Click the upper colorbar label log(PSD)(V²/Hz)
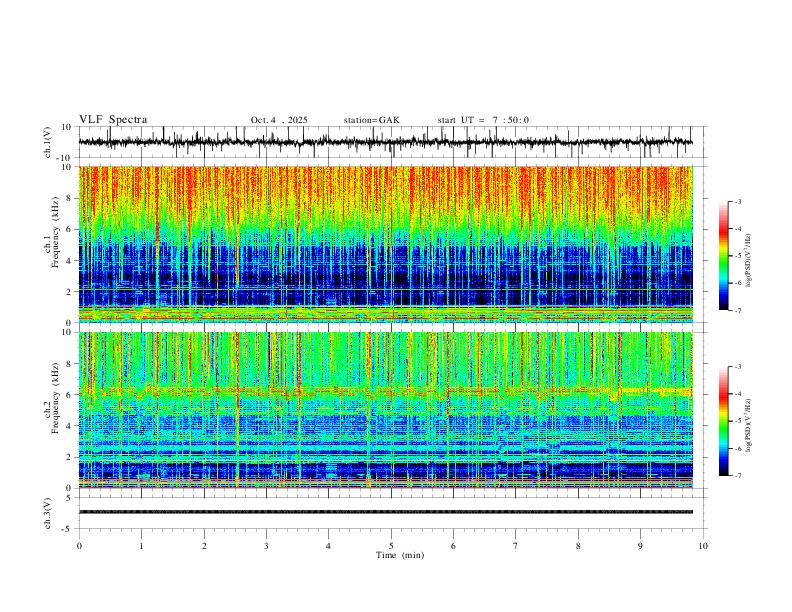 point(749,260)
